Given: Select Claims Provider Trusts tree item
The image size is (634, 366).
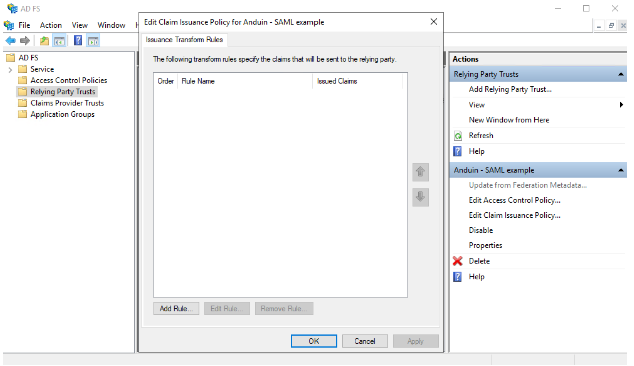Looking at the screenshot, I should (67, 103).
